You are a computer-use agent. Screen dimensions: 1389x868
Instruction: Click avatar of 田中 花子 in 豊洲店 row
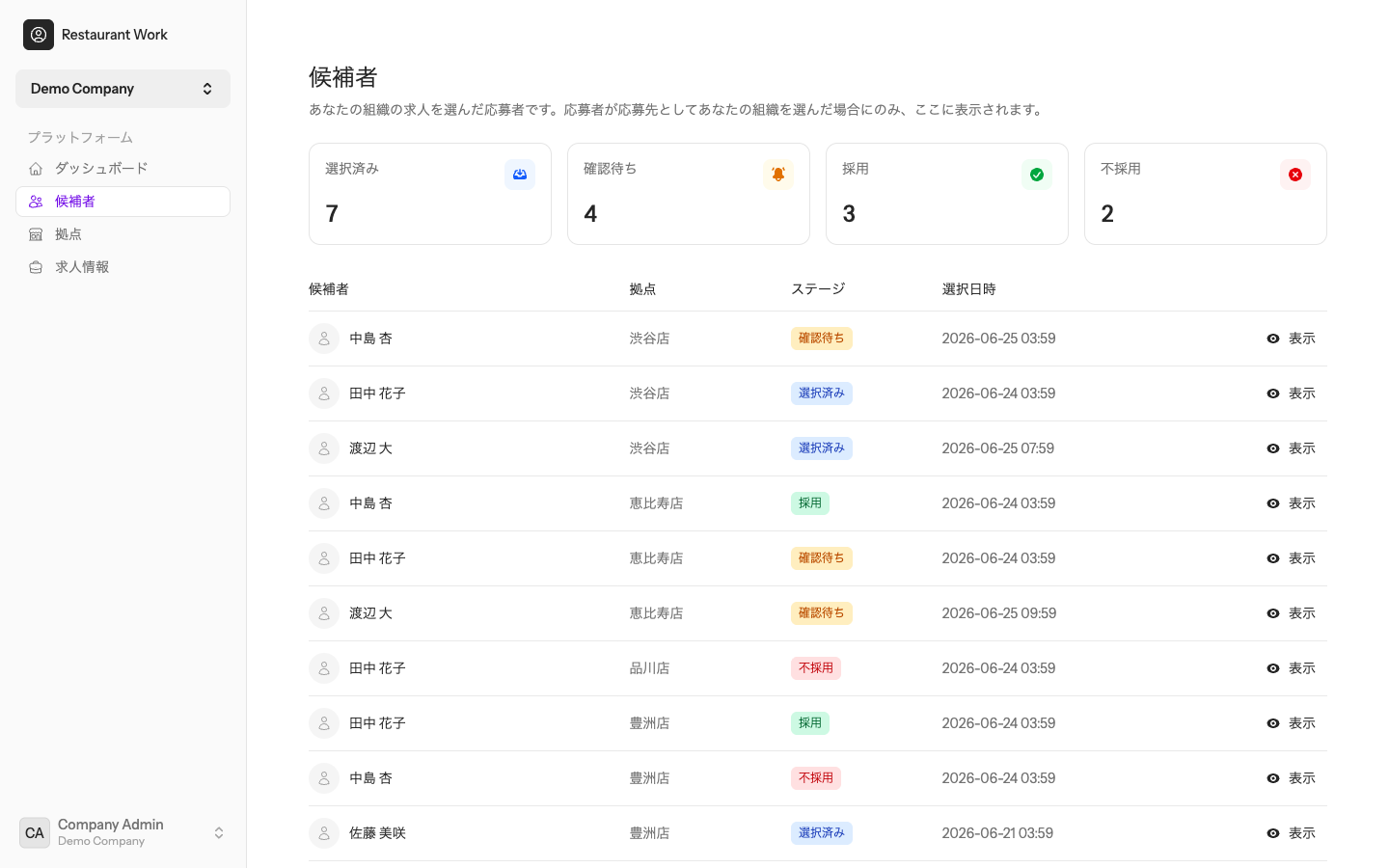pos(324,723)
